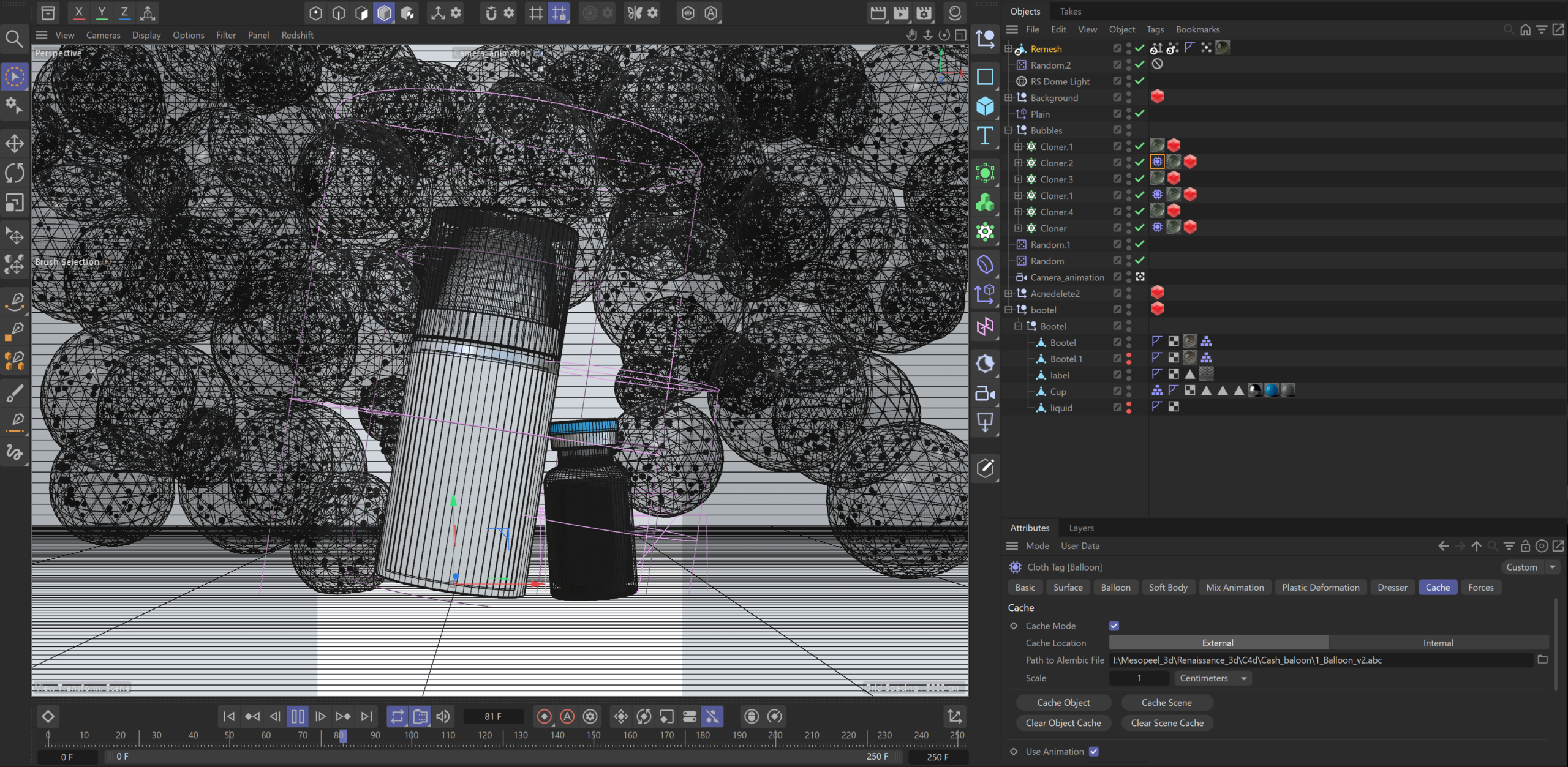This screenshot has height=767, width=1568.
Task: Switch to the Balloon tab
Action: [x=1115, y=587]
